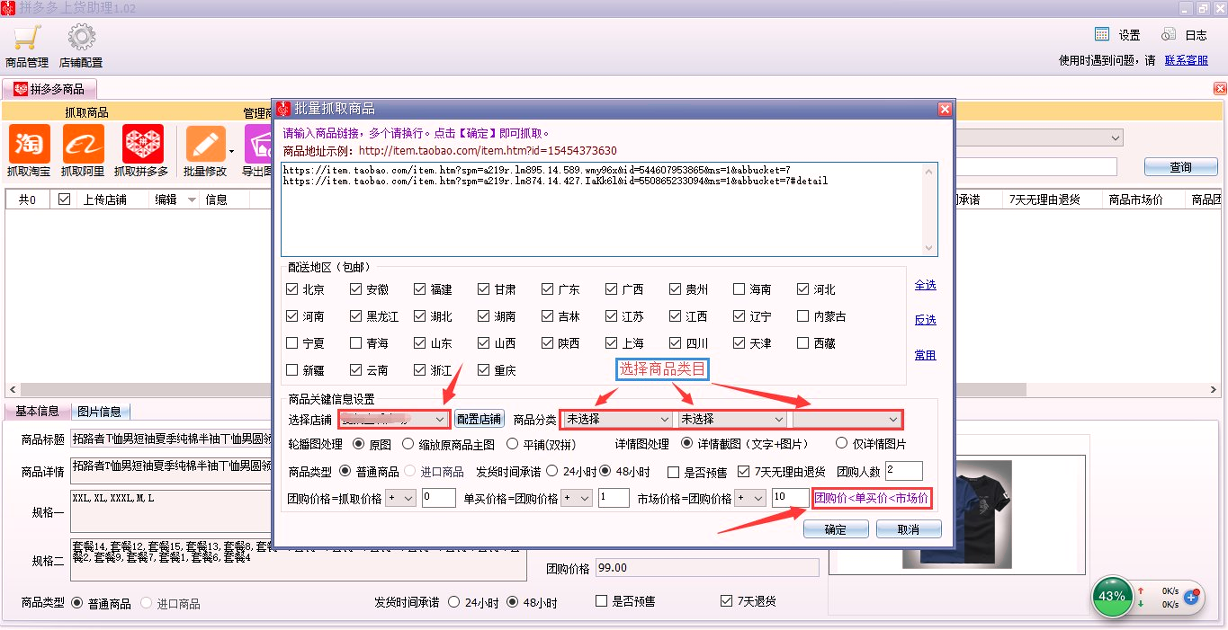Uncheck 重庆 delivery region
Screen dimensions: 1228x630
click(484, 371)
